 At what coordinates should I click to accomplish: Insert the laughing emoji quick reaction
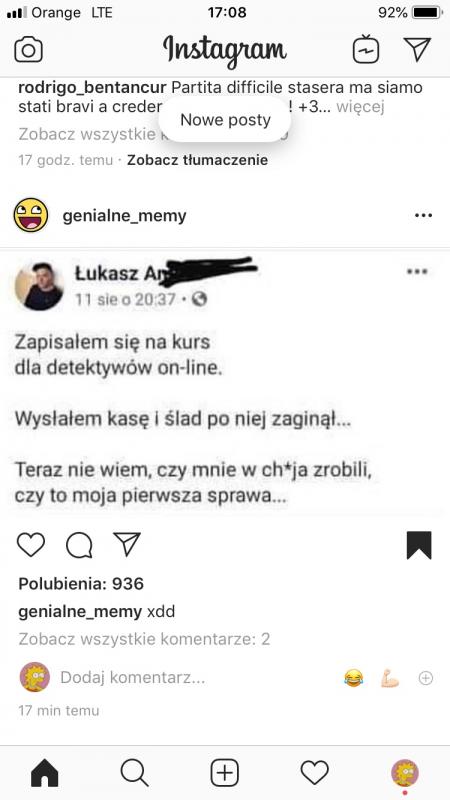[x=353, y=678]
